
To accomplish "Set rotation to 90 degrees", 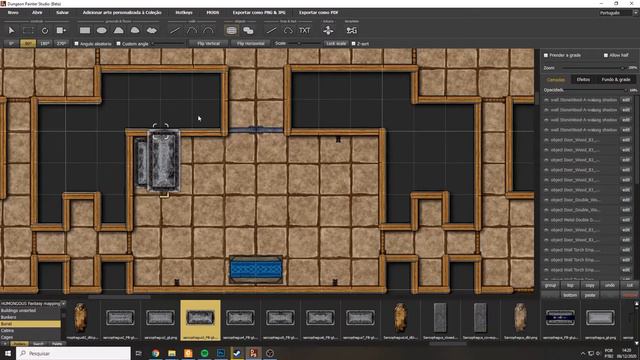I will pos(28,43).
